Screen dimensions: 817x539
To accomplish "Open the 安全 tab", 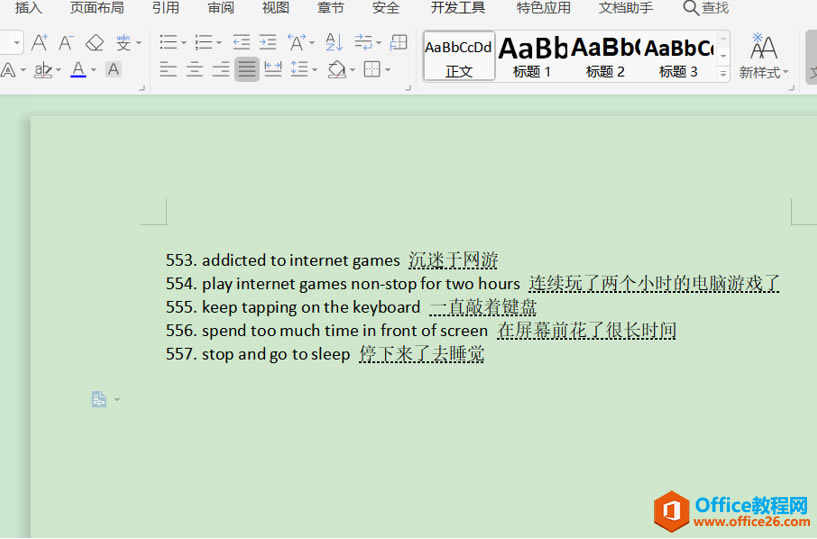I will [386, 7].
